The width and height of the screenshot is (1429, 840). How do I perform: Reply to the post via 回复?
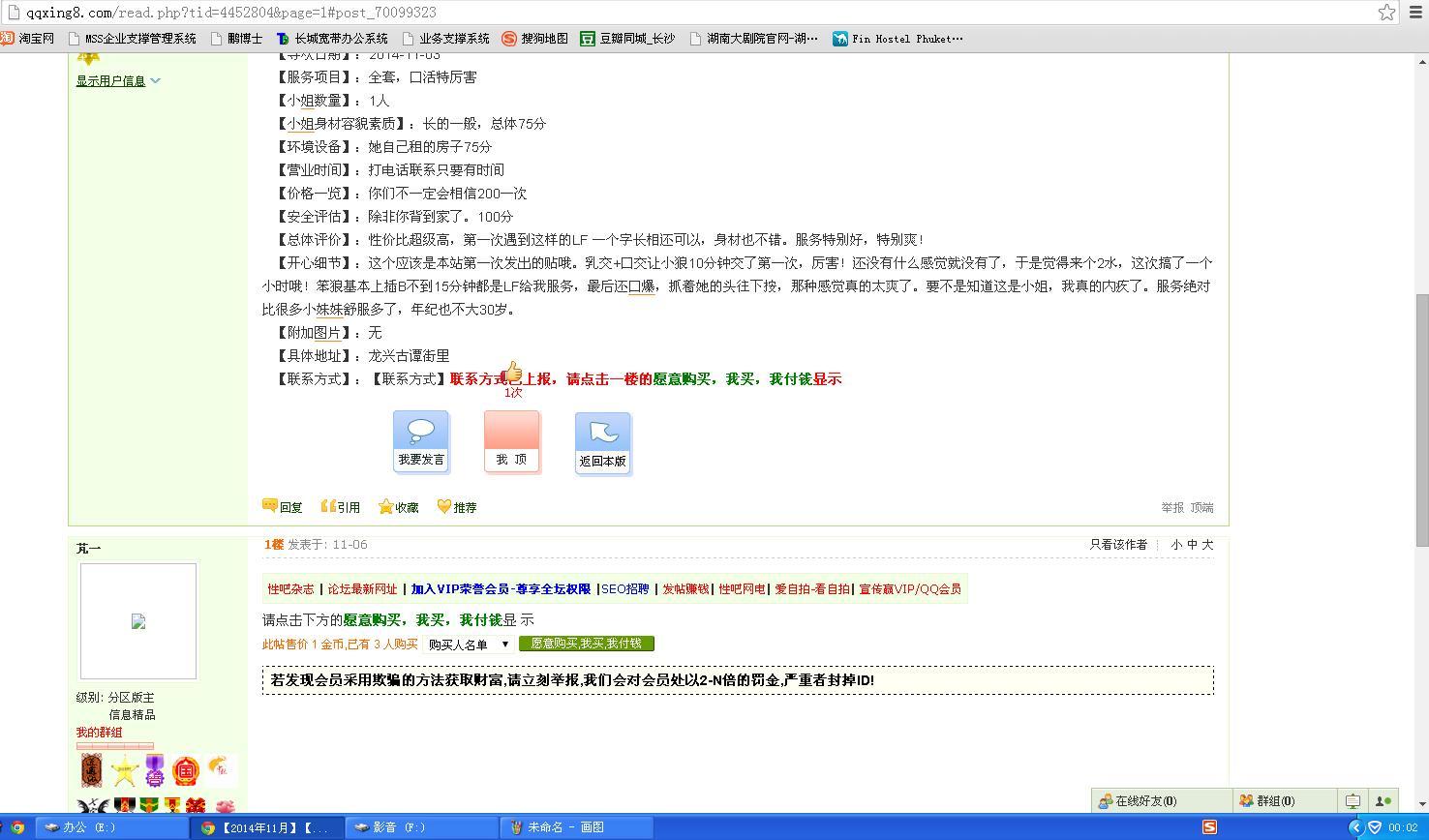click(x=283, y=507)
